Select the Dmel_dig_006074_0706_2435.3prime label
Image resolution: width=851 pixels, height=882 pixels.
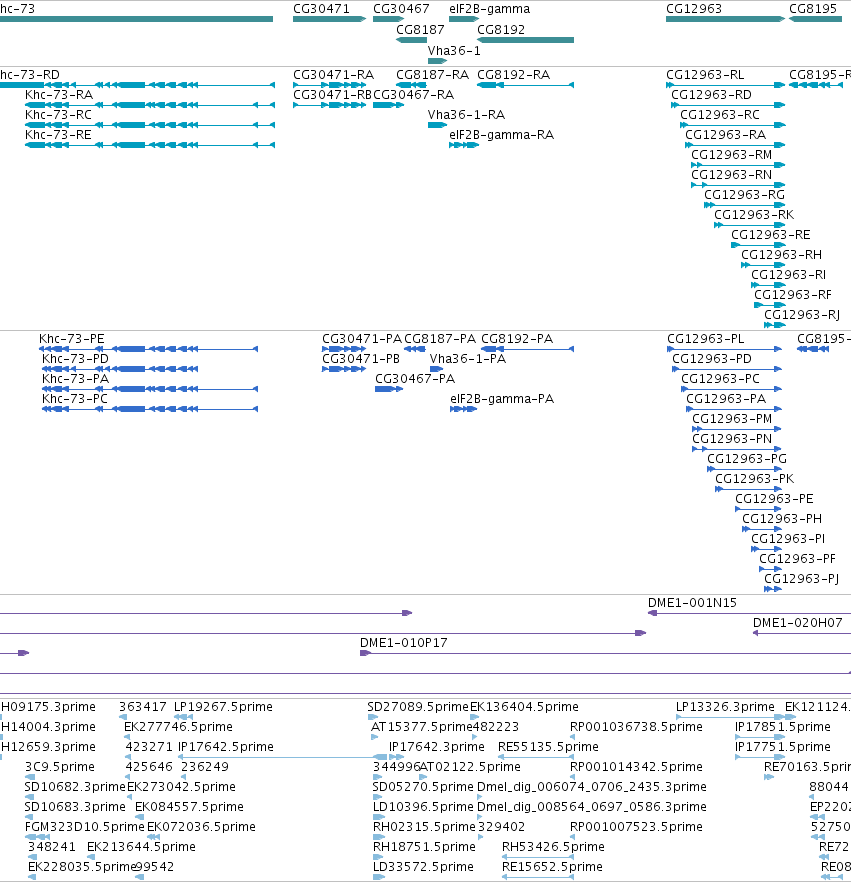tap(592, 787)
